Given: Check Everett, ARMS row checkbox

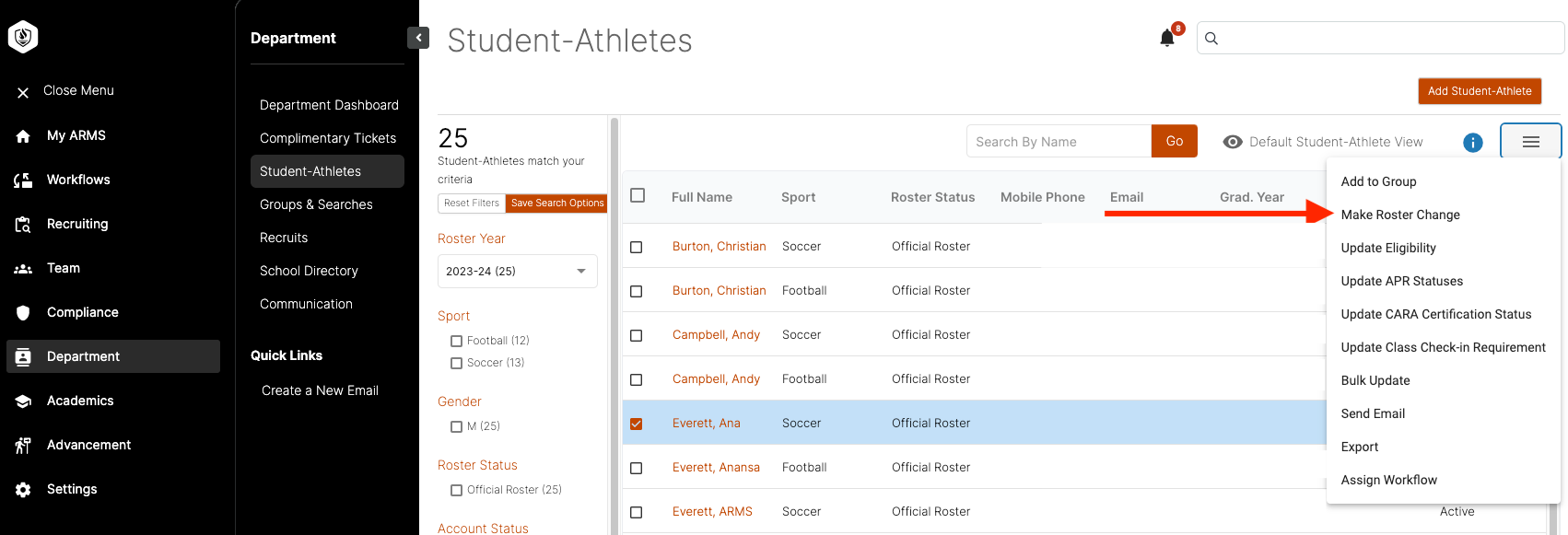Looking at the screenshot, I should [636, 512].
